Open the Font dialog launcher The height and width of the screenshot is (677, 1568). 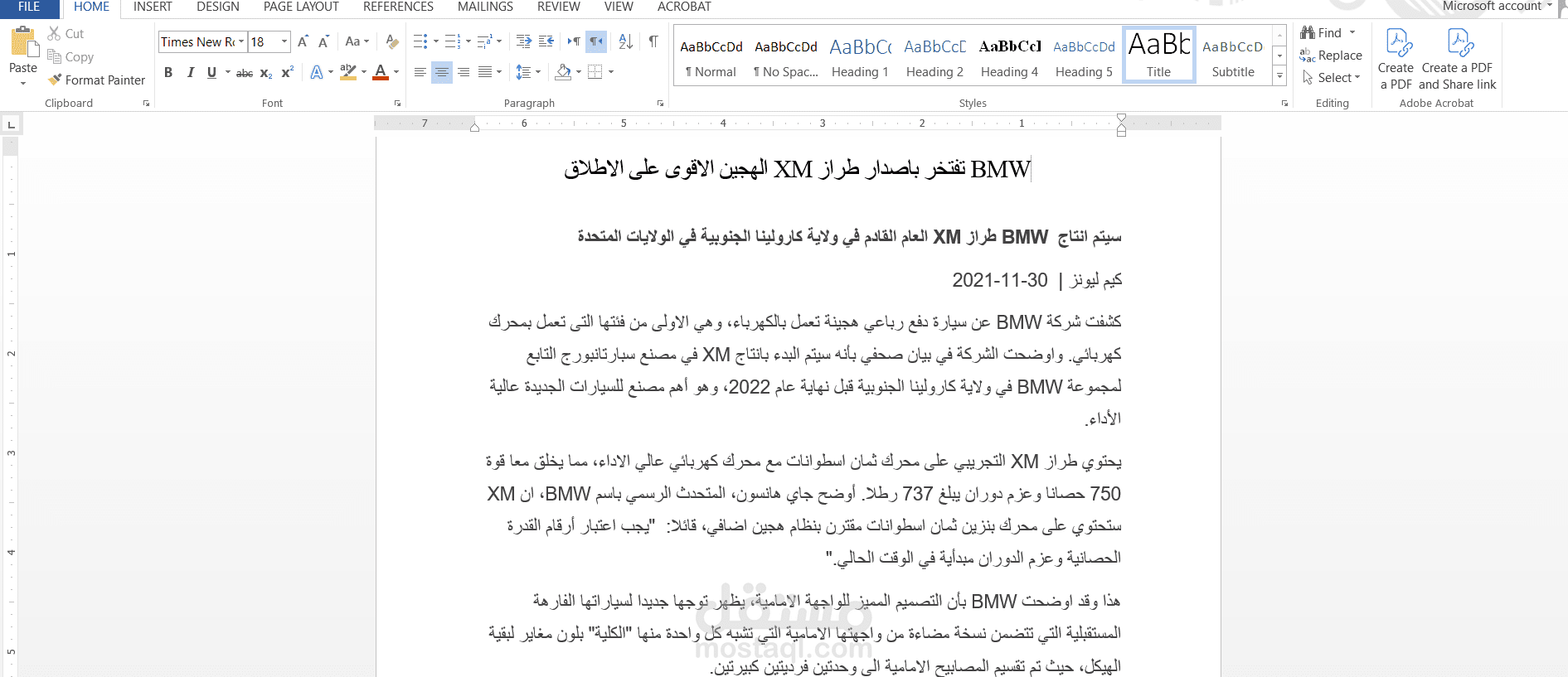tap(397, 104)
